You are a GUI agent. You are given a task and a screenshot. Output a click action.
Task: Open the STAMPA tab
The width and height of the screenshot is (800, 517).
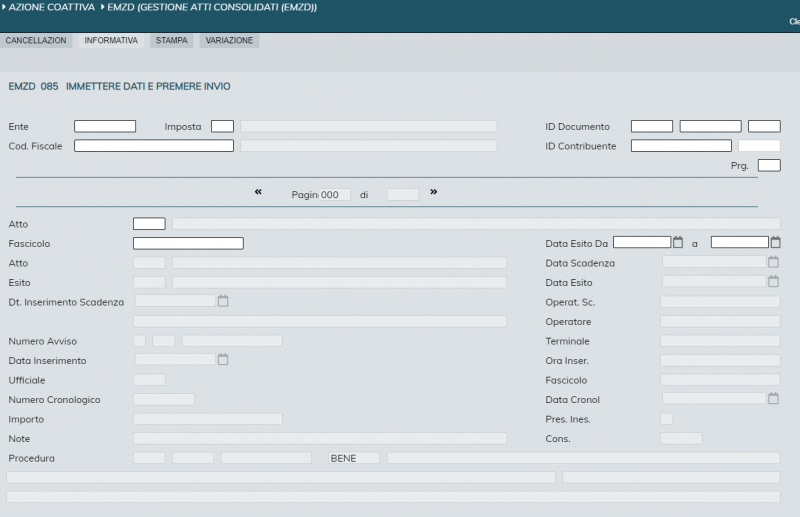(x=171, y=41)
